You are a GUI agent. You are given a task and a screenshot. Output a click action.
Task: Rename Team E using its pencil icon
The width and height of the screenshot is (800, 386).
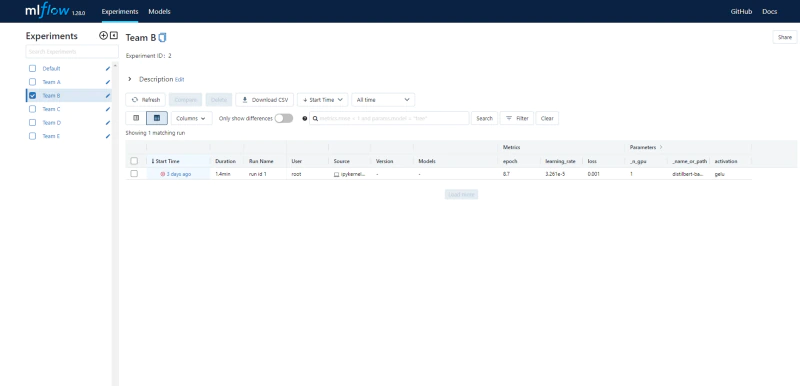tap(108, 136)
